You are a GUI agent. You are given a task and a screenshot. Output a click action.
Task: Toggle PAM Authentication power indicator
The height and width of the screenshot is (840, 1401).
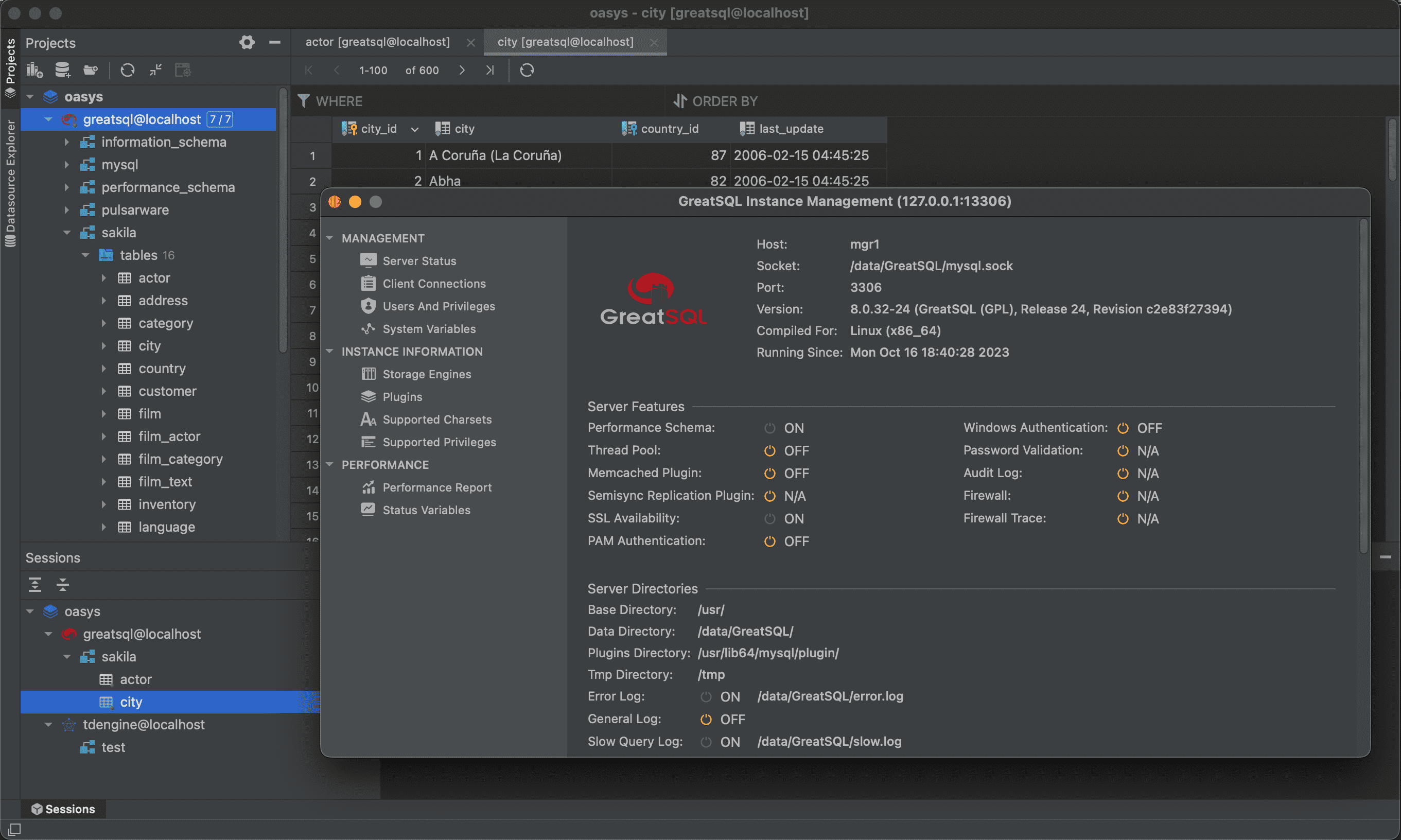770,541
